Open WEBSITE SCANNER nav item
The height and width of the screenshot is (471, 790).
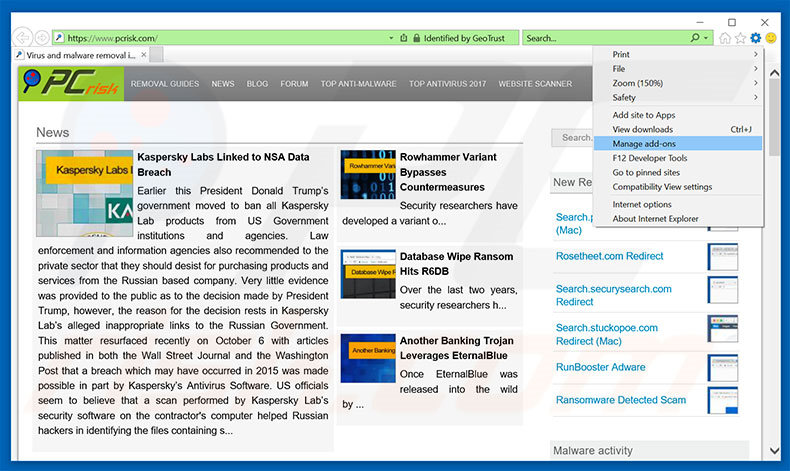click(535, 84)
